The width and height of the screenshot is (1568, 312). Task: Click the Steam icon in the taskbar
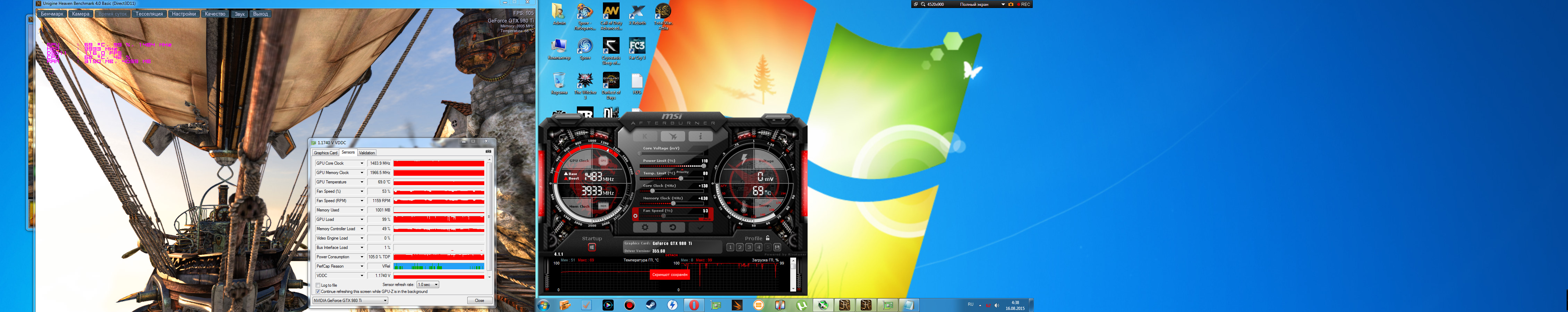pyautogui.click(x=651, y=305)
